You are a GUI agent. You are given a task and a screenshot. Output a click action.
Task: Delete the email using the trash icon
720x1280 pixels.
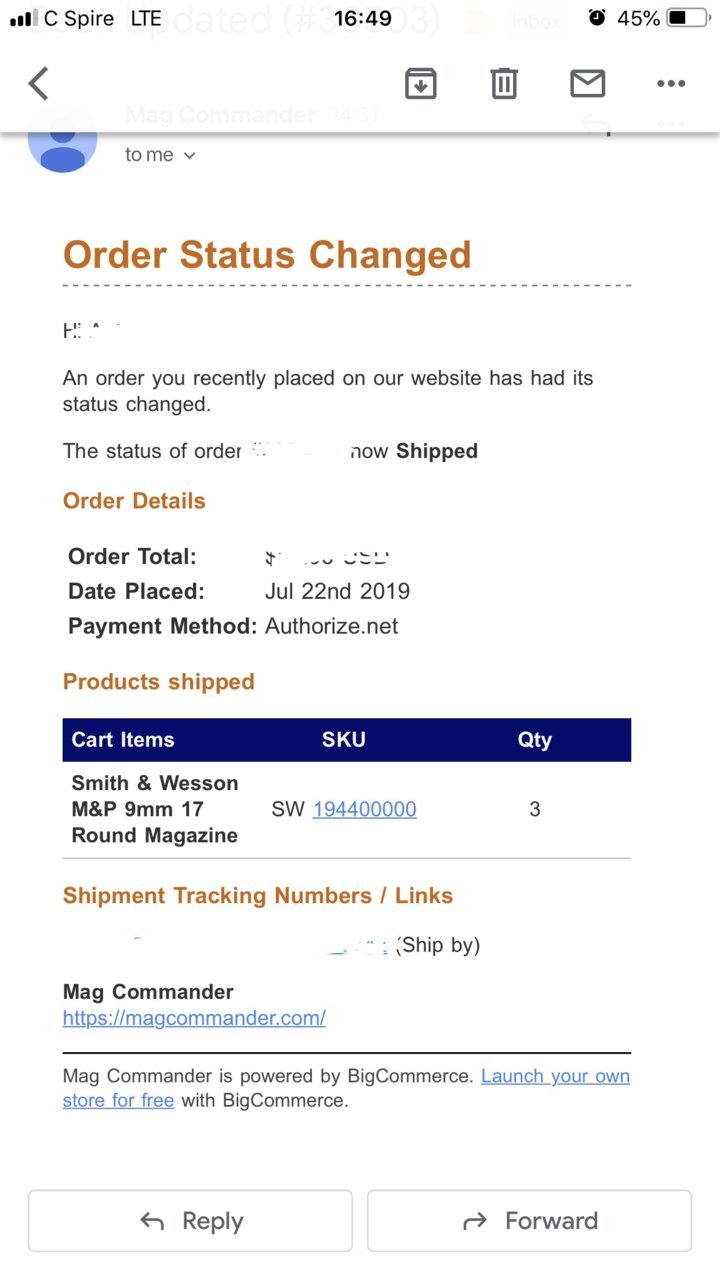tap(504, 84)
